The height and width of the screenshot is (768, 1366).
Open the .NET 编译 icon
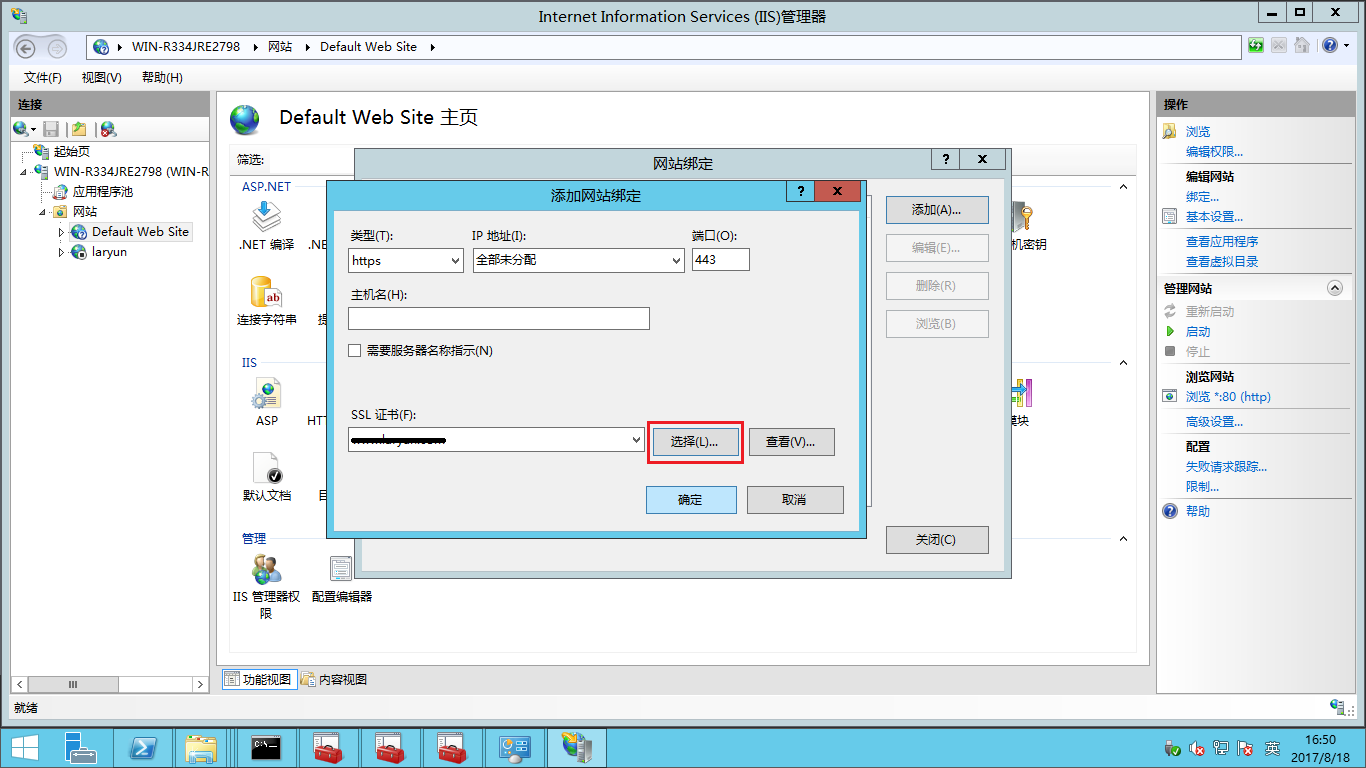point(266,222)
